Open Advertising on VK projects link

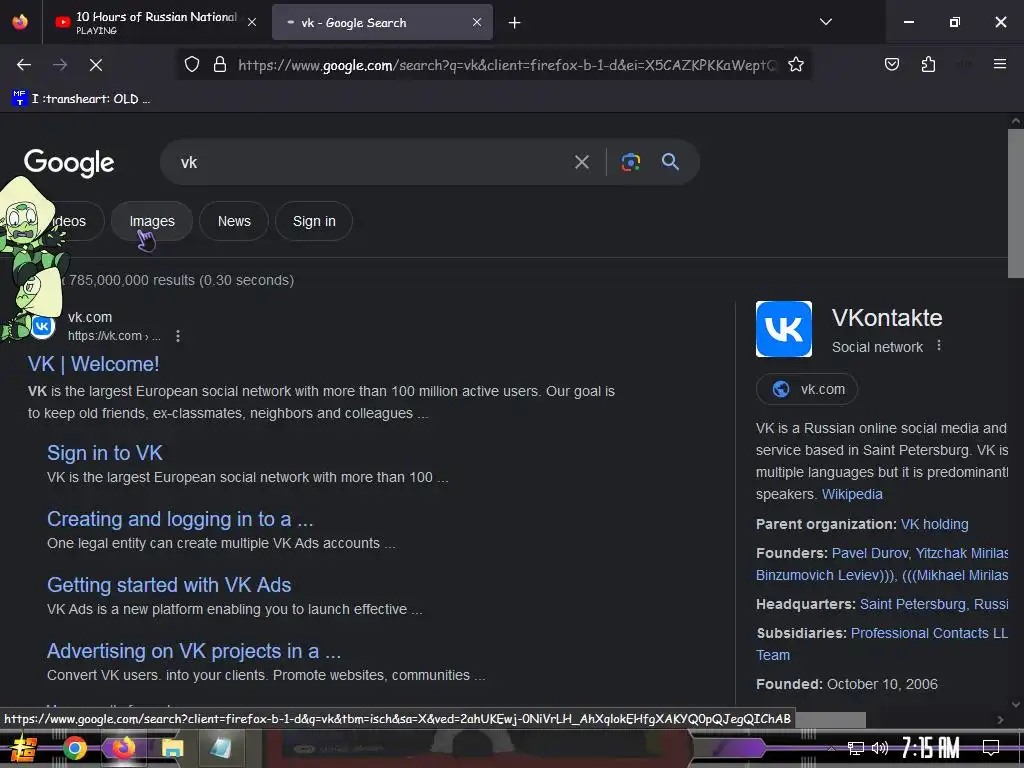(194, 651)
